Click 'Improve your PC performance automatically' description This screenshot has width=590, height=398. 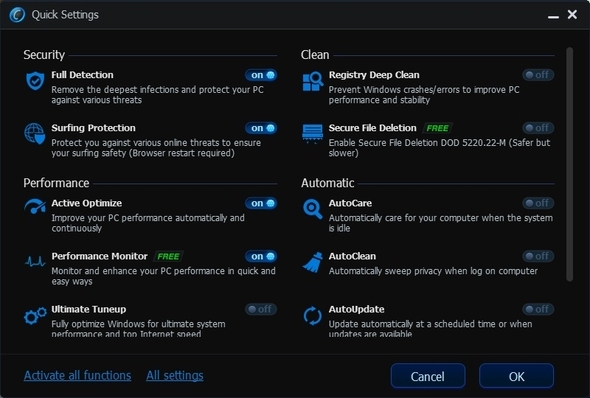[x=148, y=223]
